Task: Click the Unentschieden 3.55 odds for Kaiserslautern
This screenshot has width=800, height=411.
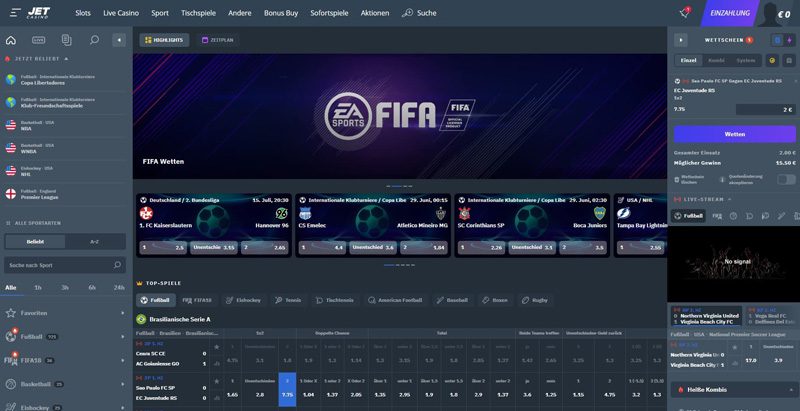Action: 214,248
